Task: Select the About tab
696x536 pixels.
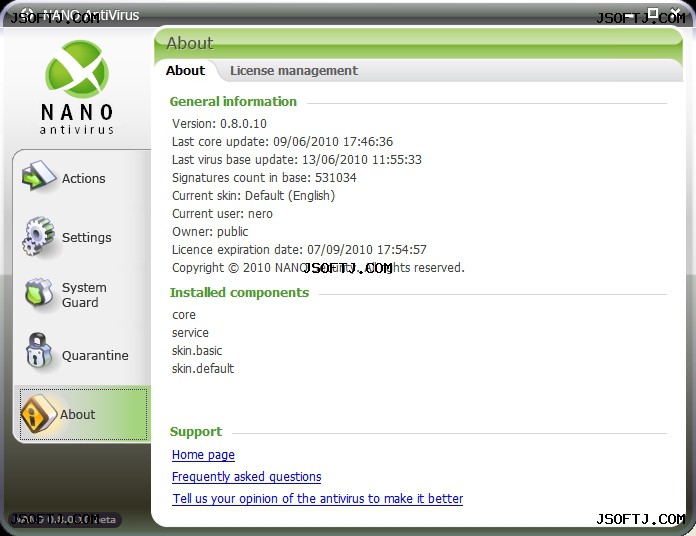Action: [185, 71]
